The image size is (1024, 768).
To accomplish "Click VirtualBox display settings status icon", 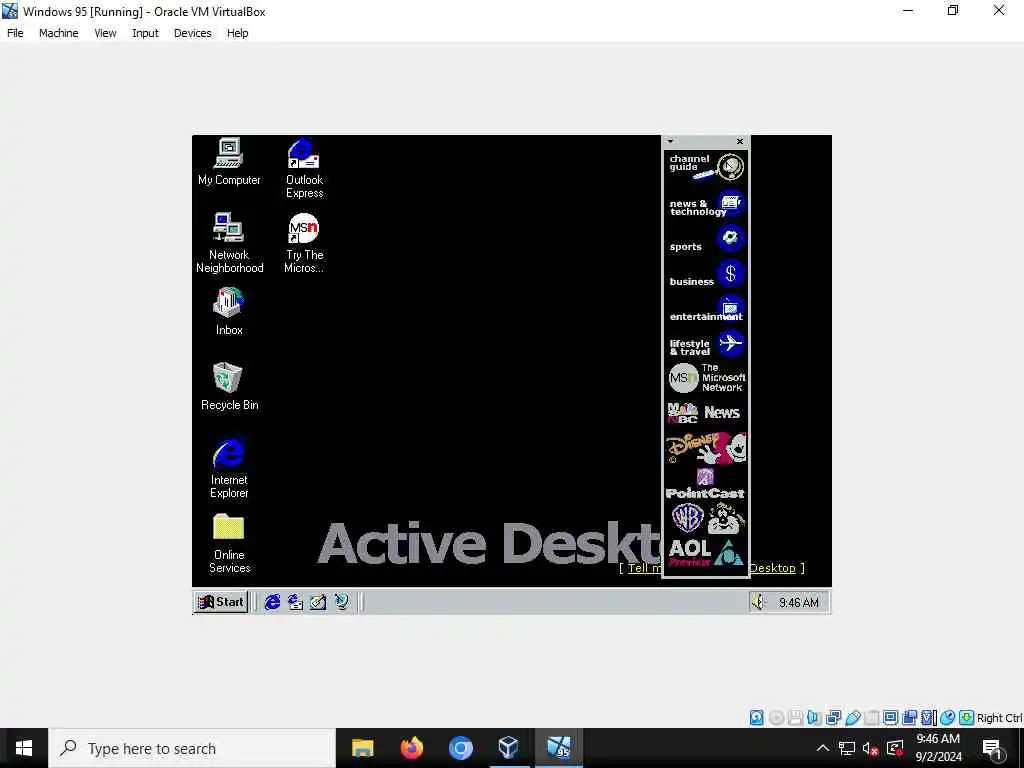I will 890,718.
